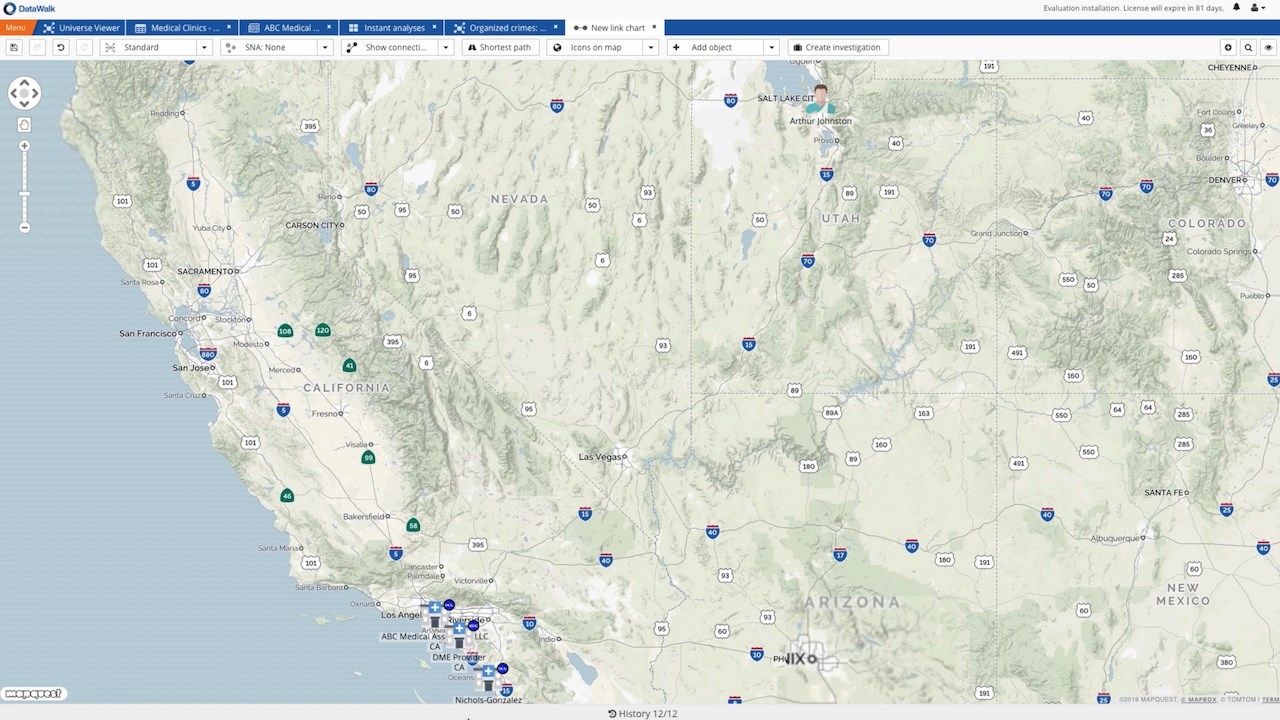Click the map zoom slider handle
The image size is (1280, 720).
pyautogui.click(x=24, y=193)
